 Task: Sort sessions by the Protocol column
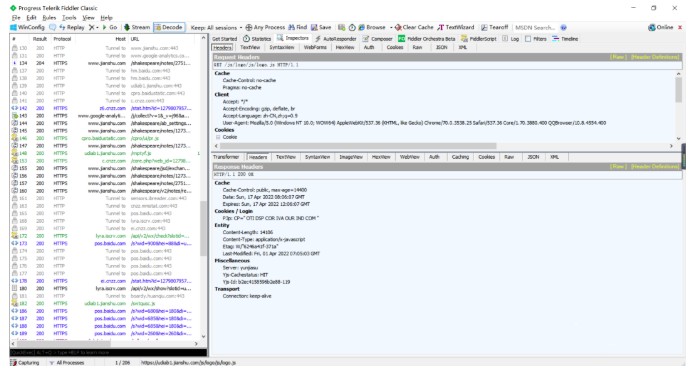[62, 39]
